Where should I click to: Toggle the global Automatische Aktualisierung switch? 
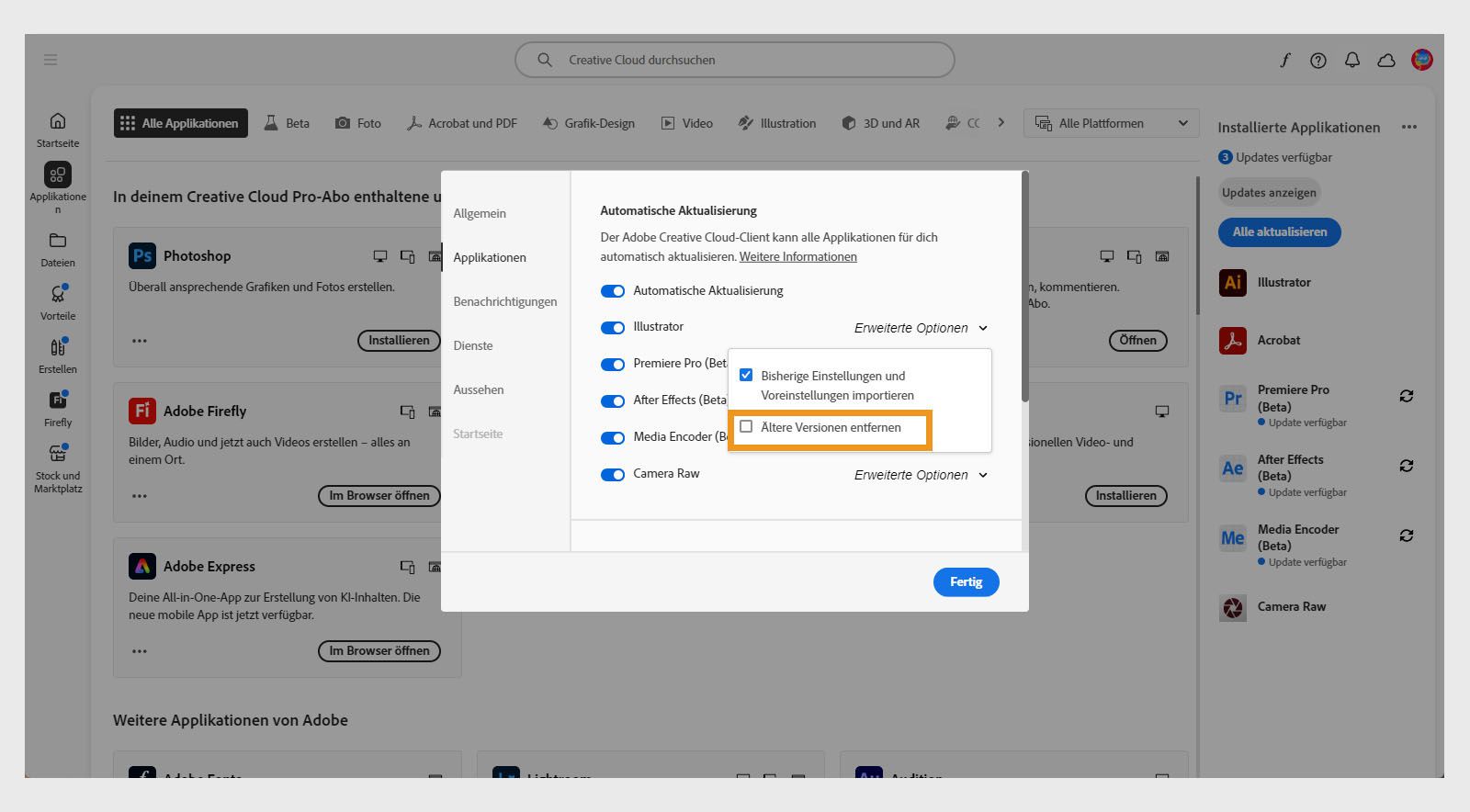[613, 291]
